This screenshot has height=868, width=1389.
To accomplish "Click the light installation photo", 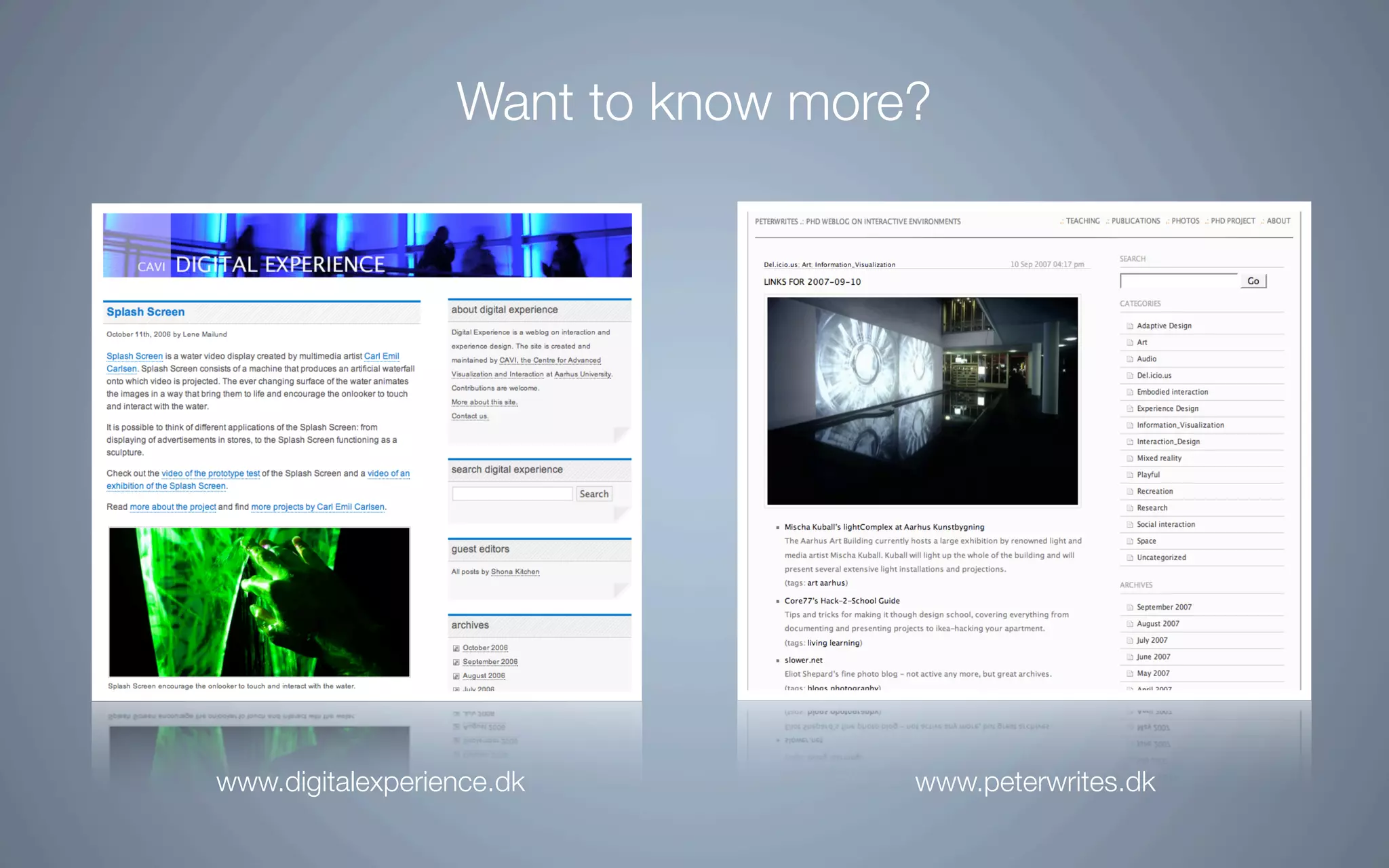I will (x=922, y=401).
